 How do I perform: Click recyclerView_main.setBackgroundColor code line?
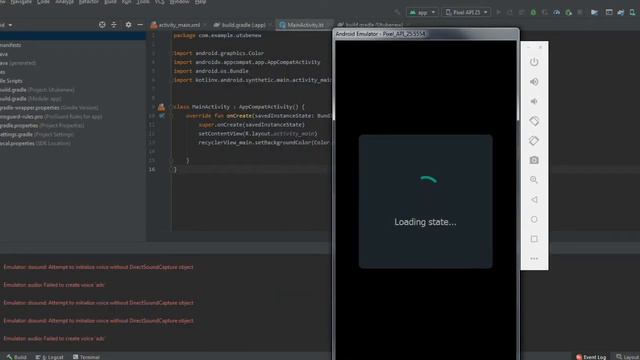pyautogui.click(x=264, y=142)
